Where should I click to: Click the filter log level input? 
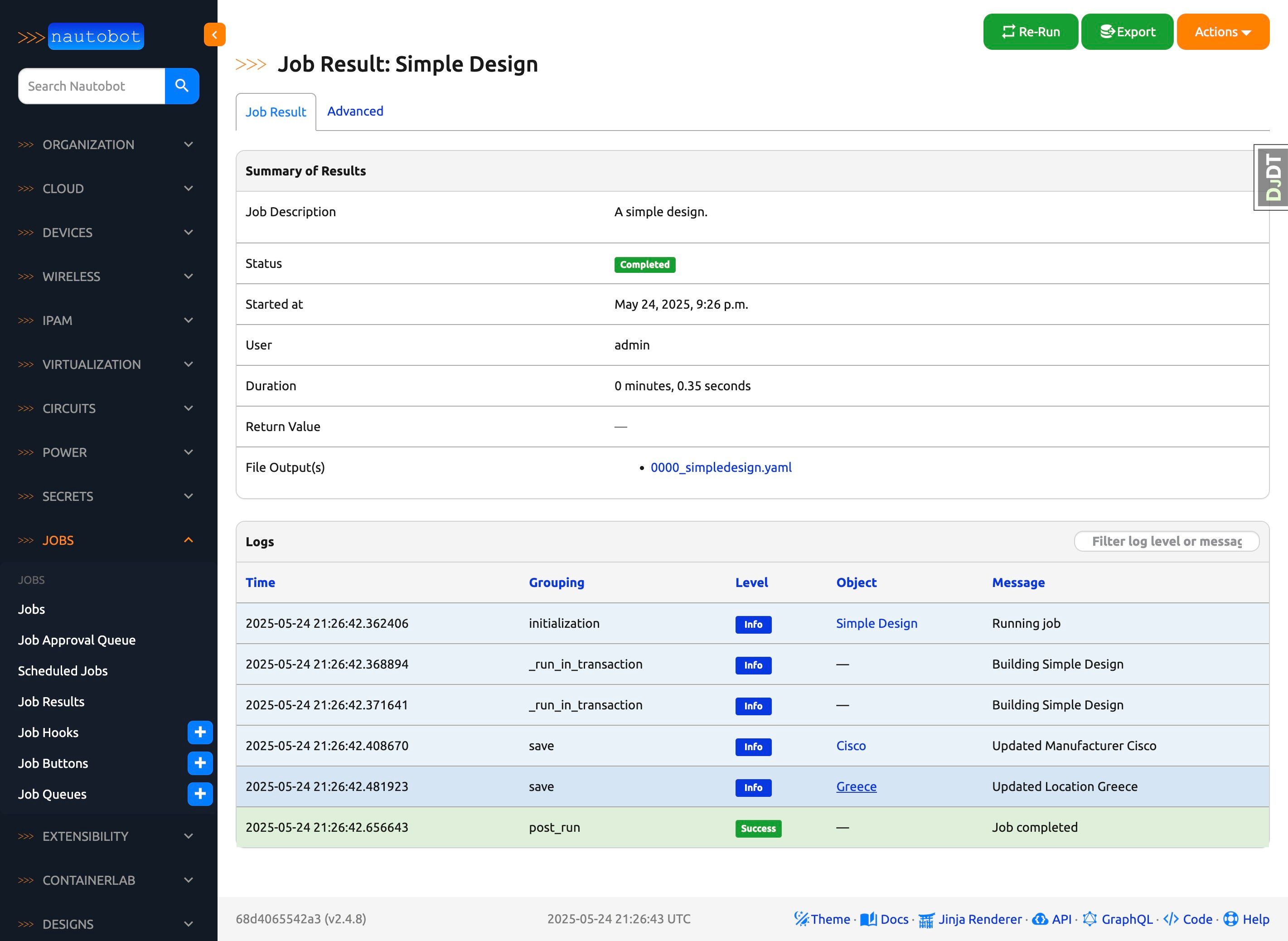1166,541
